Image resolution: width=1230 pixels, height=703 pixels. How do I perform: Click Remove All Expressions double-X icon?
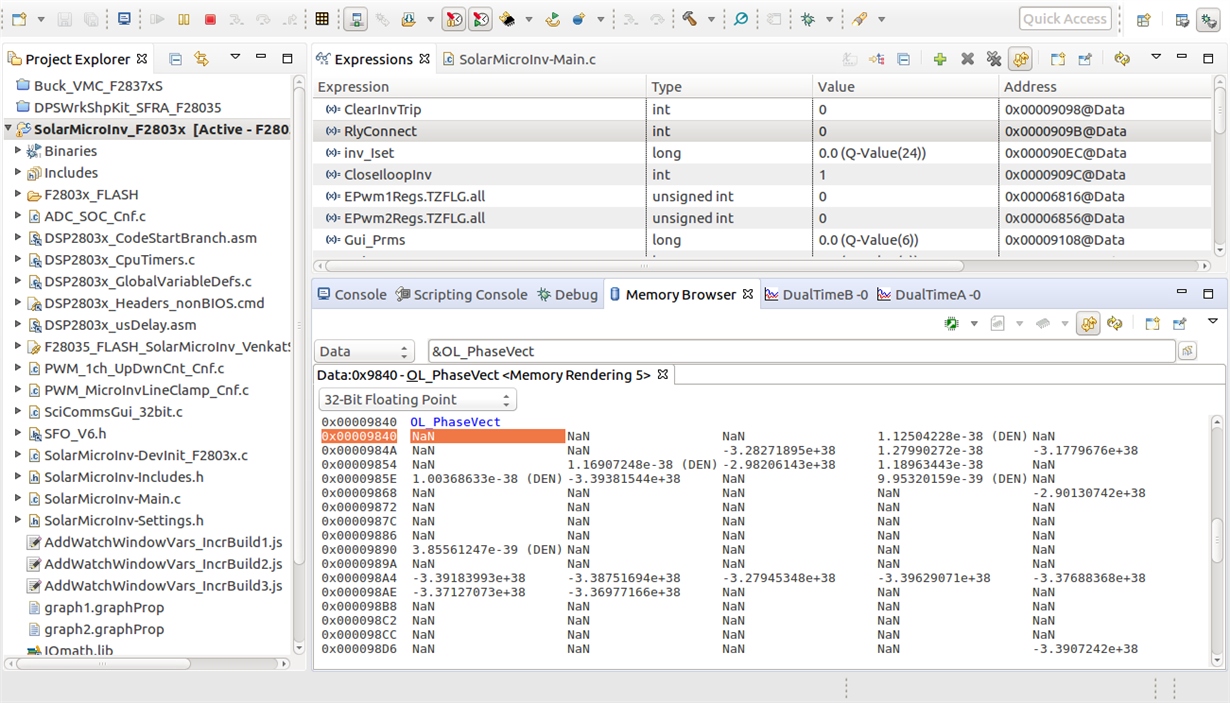(993, 59)
